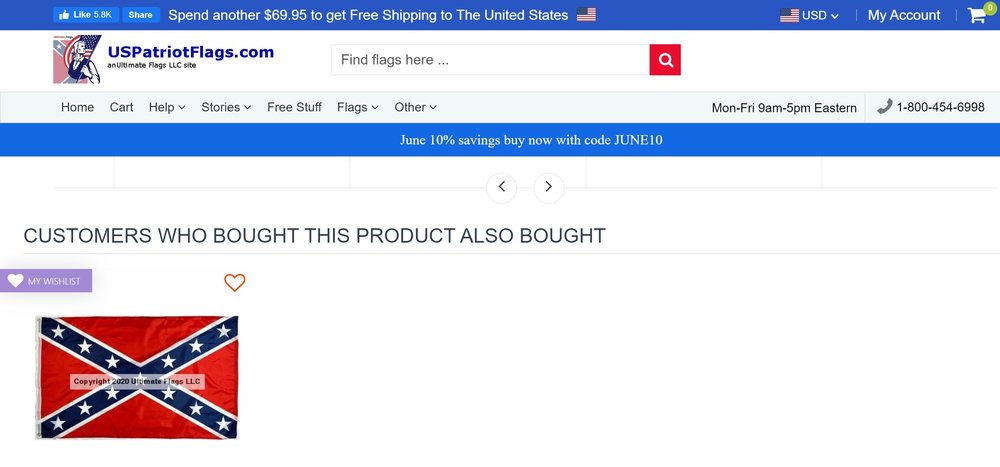Click the red search magnifier button
Screen dimensions: 1000x467
click(x=665, y=60)
